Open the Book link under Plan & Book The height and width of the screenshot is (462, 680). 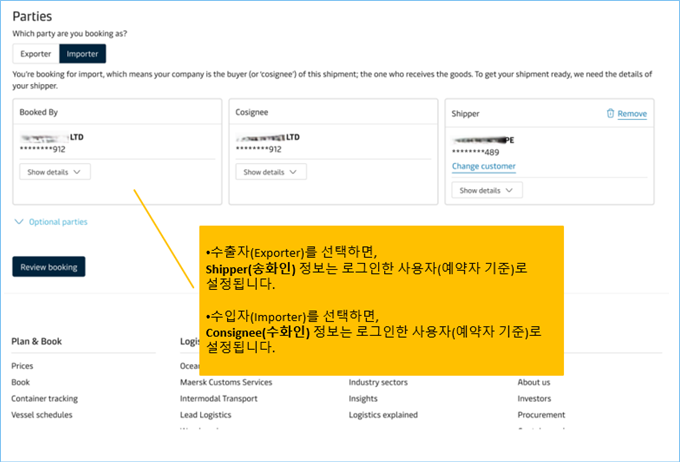click(20, 382)
